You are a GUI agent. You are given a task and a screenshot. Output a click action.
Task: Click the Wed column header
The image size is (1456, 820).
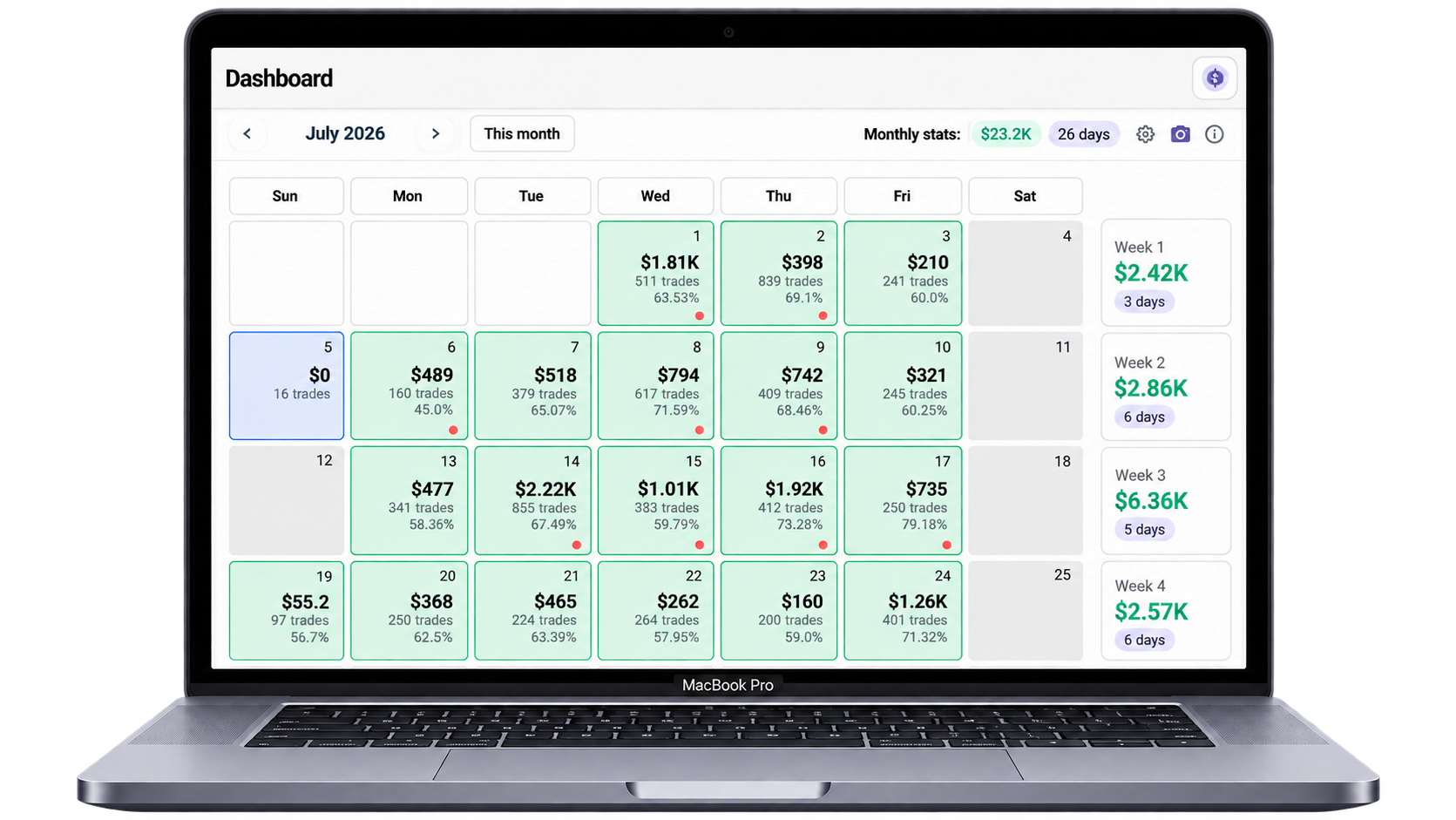click(x=655, y=196)
